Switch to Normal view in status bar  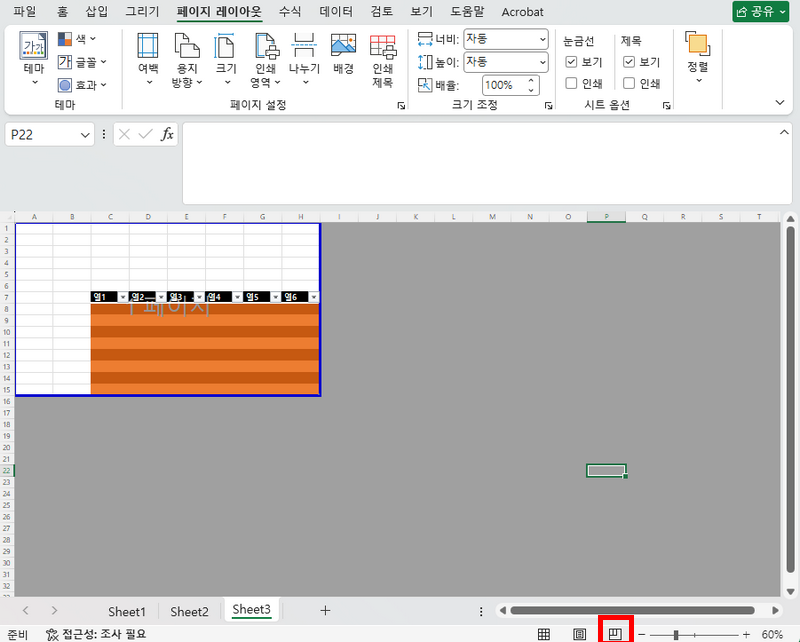pos(544,634)
